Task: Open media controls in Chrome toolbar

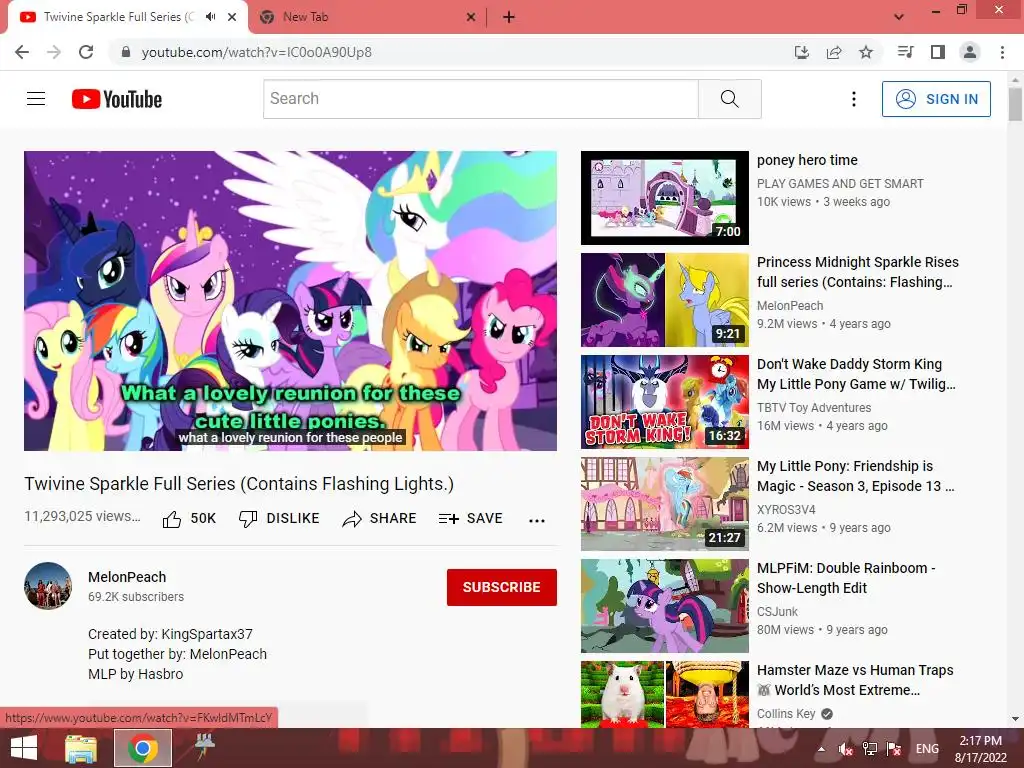Action: pyautogui.click(x=905, y=52)
